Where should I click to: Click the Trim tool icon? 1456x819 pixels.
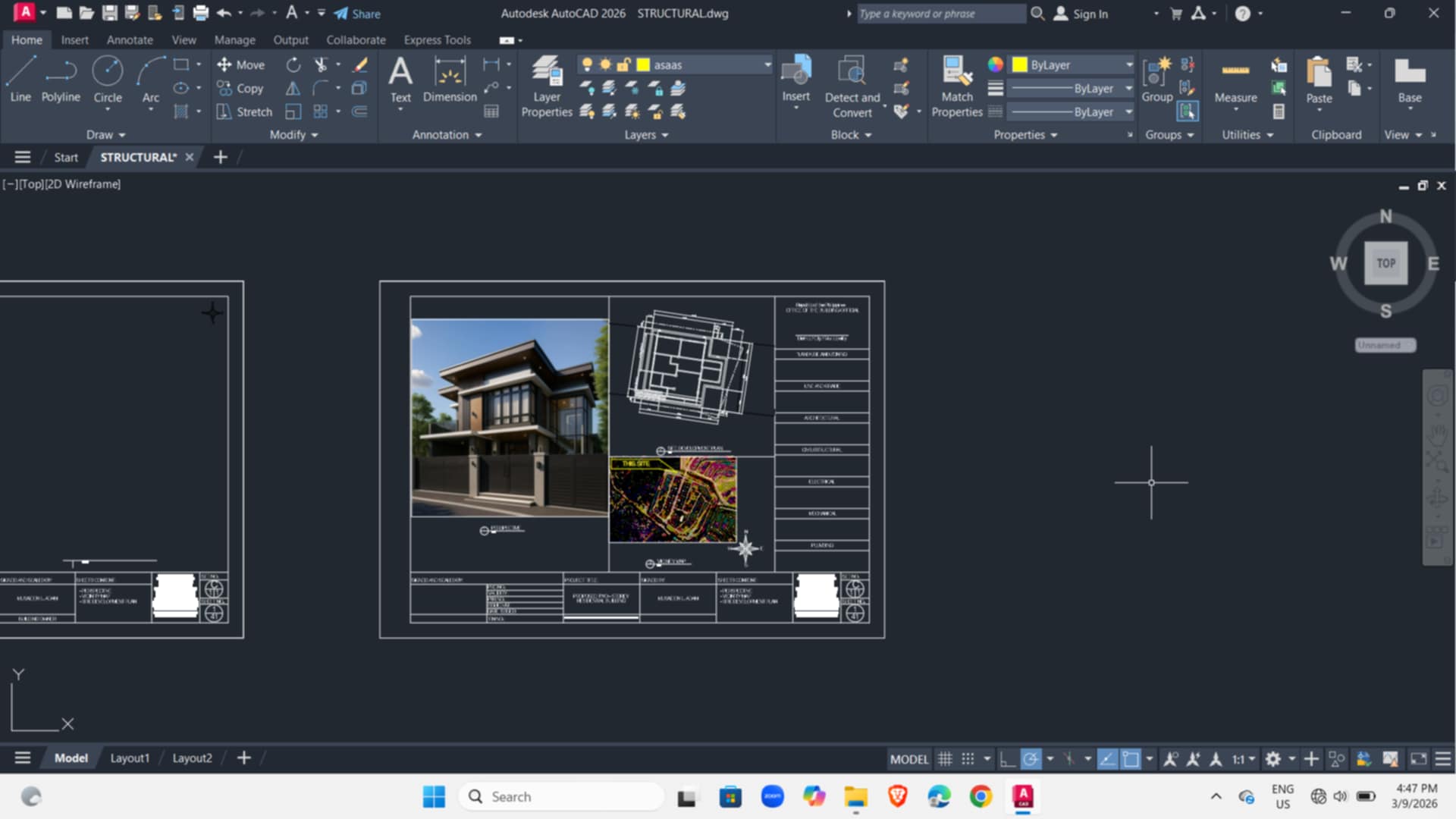(321, 65)
